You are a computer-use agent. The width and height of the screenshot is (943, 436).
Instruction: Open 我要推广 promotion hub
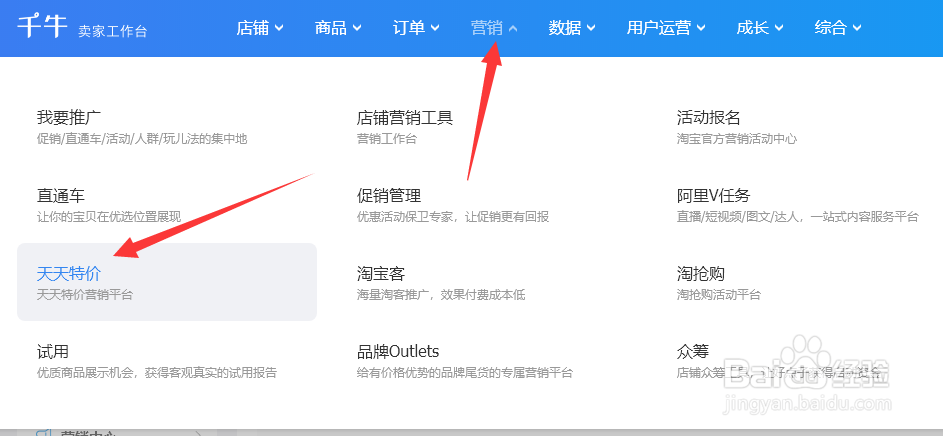[x=69, y=117]
